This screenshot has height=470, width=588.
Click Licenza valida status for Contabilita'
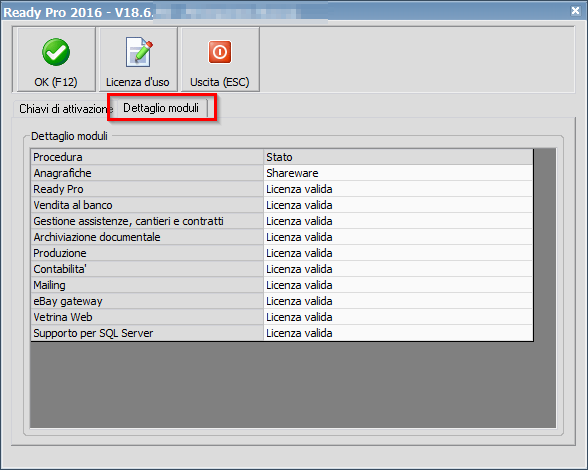398,269
